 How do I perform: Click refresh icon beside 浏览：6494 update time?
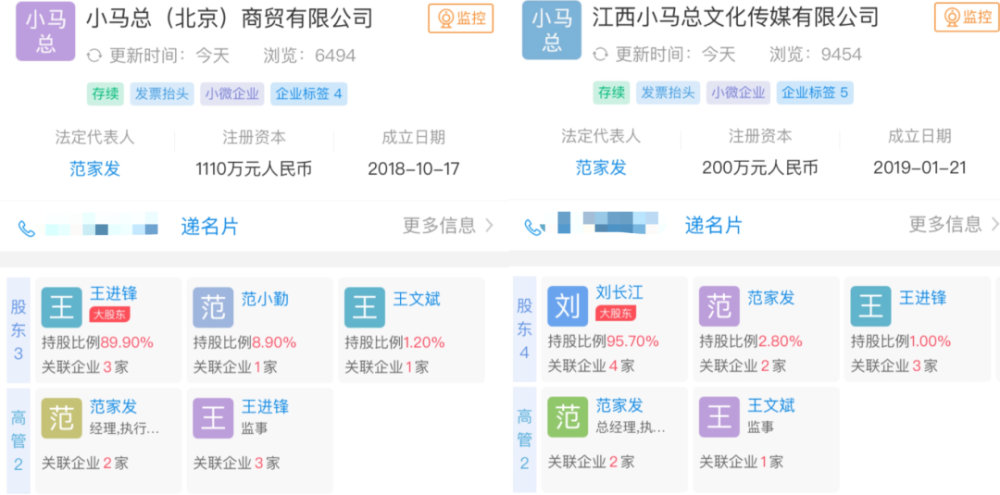[94, 55]
